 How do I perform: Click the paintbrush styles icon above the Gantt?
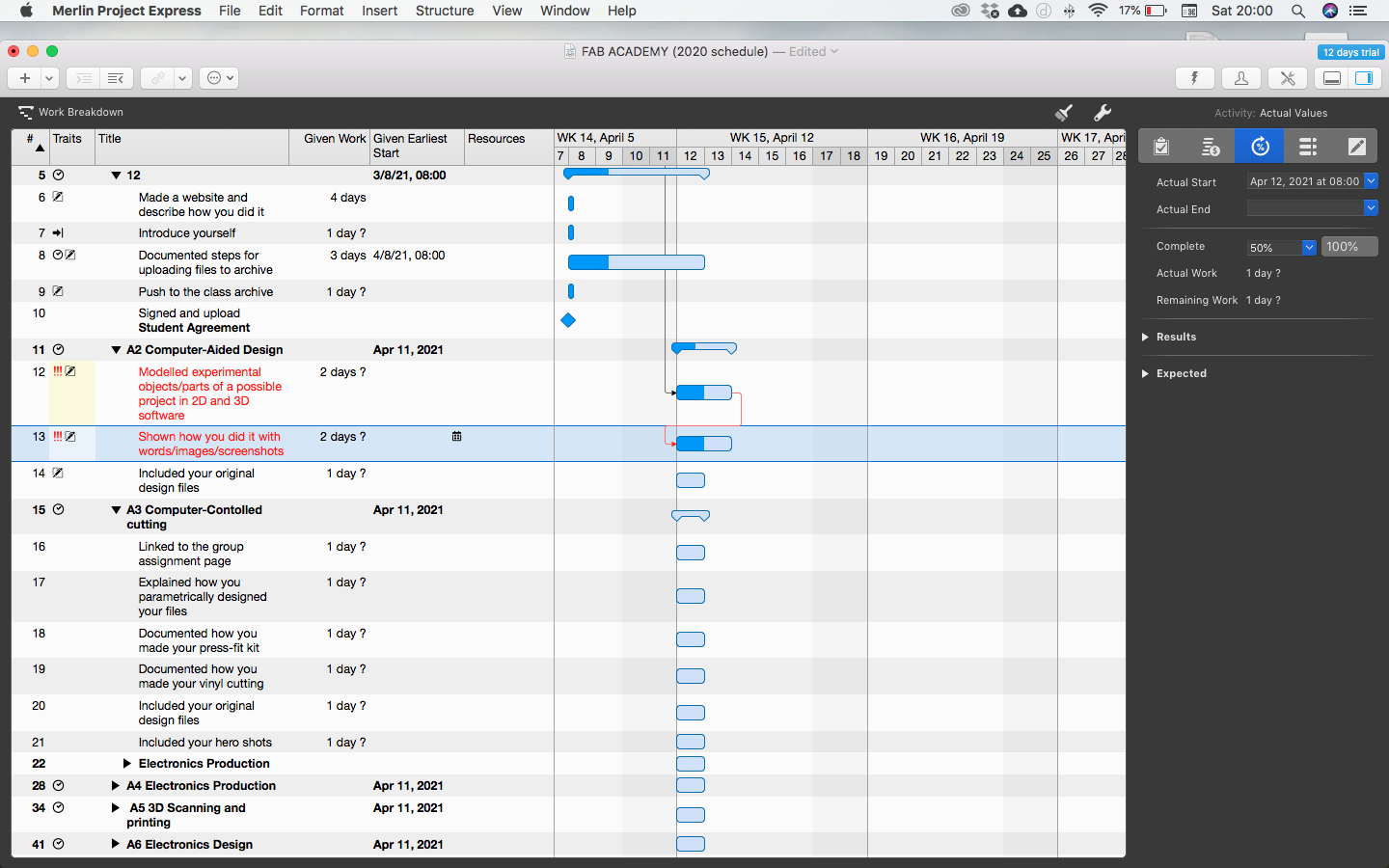(x=1064, y=113)
